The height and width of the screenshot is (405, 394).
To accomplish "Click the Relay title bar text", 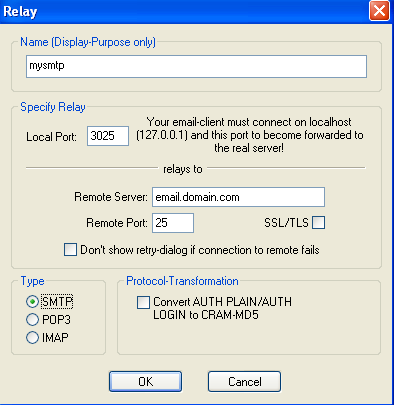I will [20, 12].
